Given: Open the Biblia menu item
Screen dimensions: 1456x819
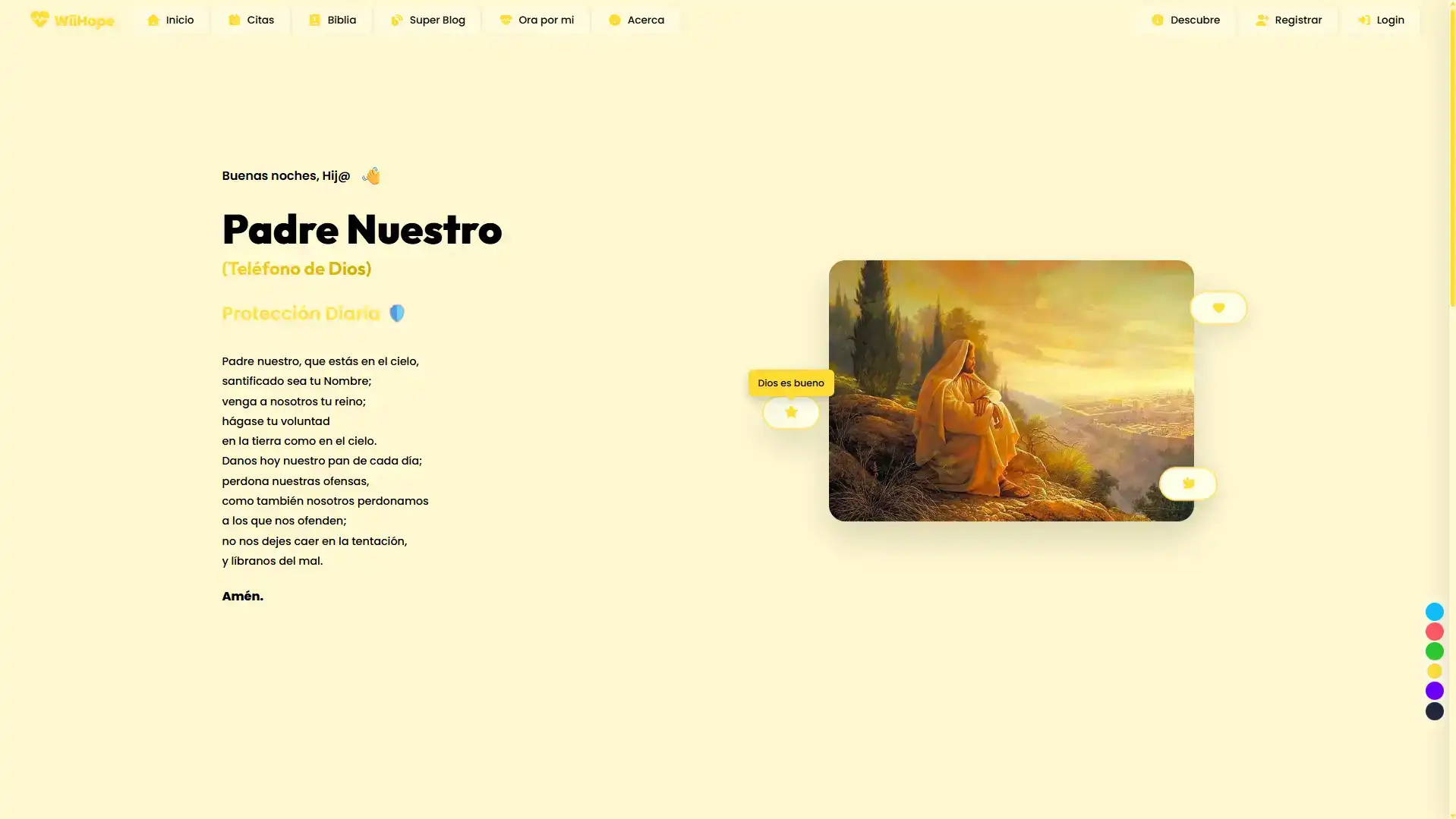Looking at the screenshot, I should [x=332, y=20].
